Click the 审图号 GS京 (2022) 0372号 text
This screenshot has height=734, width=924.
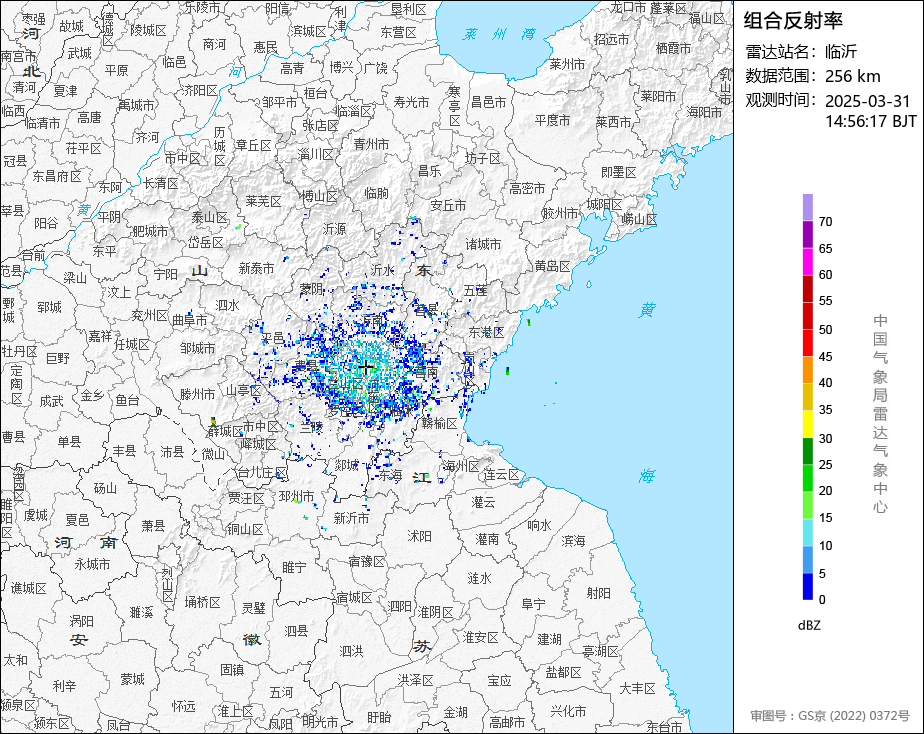830,716
